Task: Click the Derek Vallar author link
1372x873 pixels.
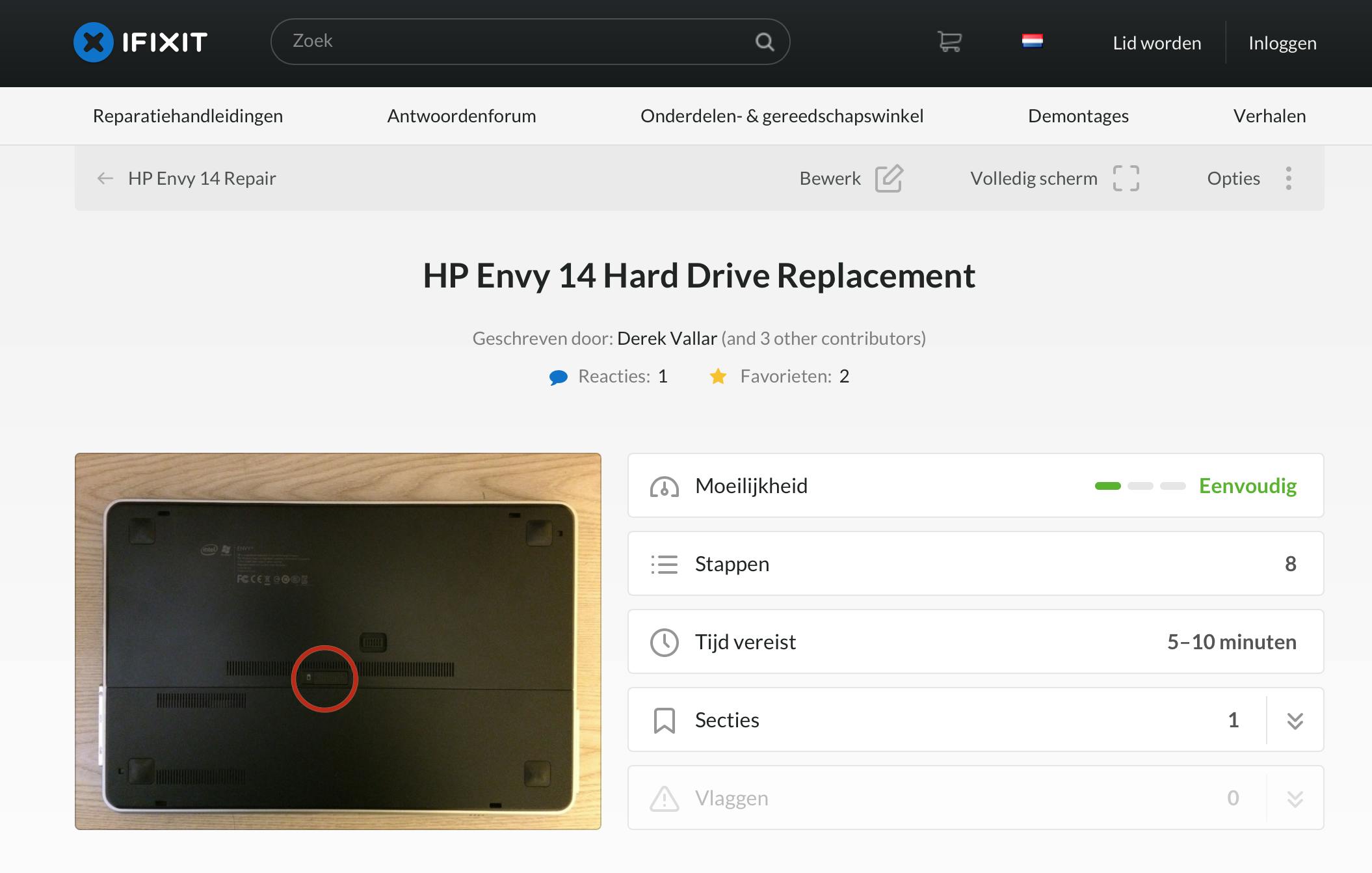Action: point(666,338)
